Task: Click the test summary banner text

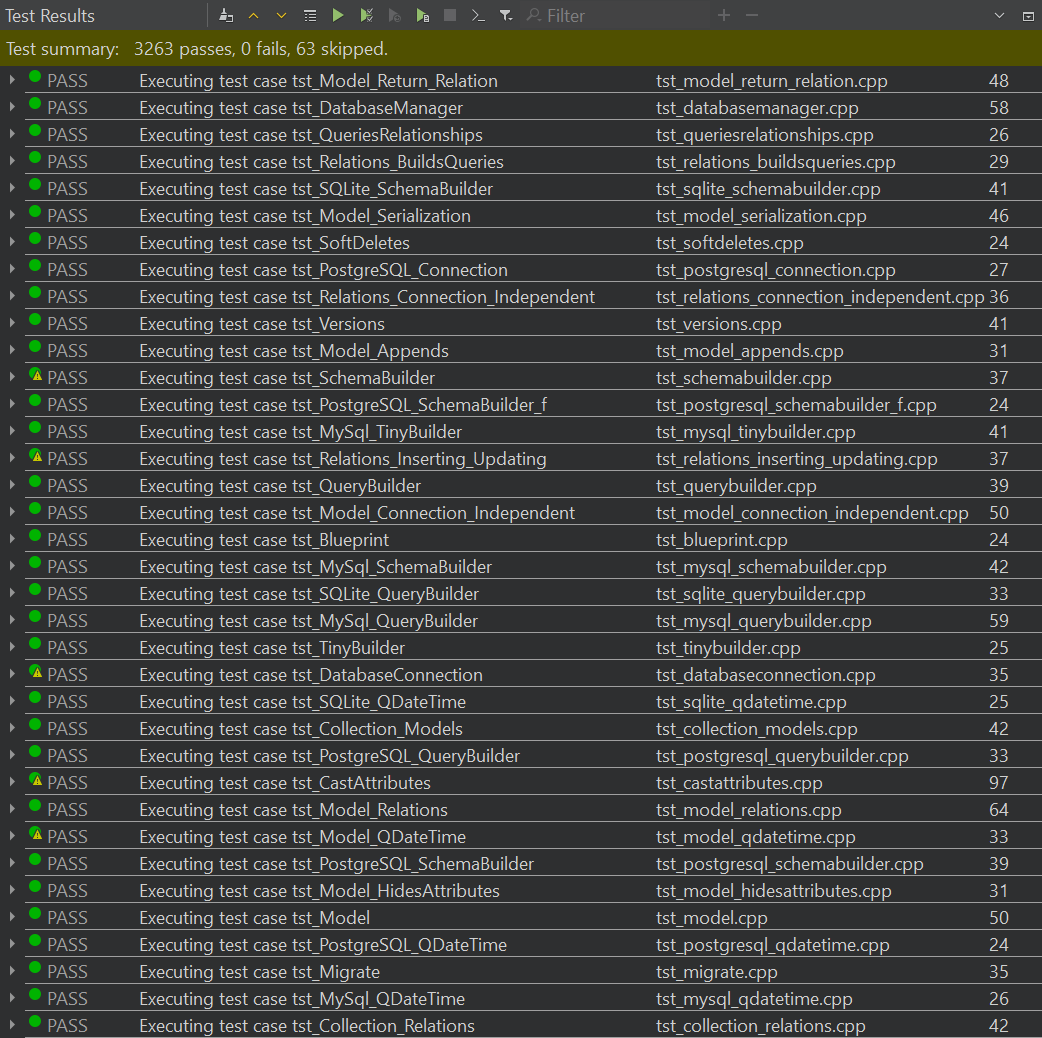Action: coord(197,49)
